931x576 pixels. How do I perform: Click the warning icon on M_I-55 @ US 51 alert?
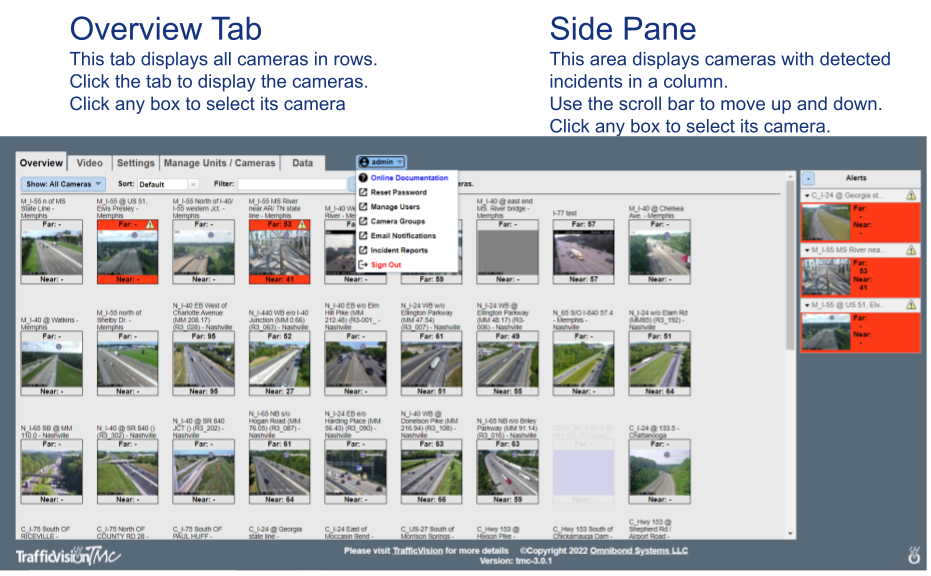(x=911, y=305)
